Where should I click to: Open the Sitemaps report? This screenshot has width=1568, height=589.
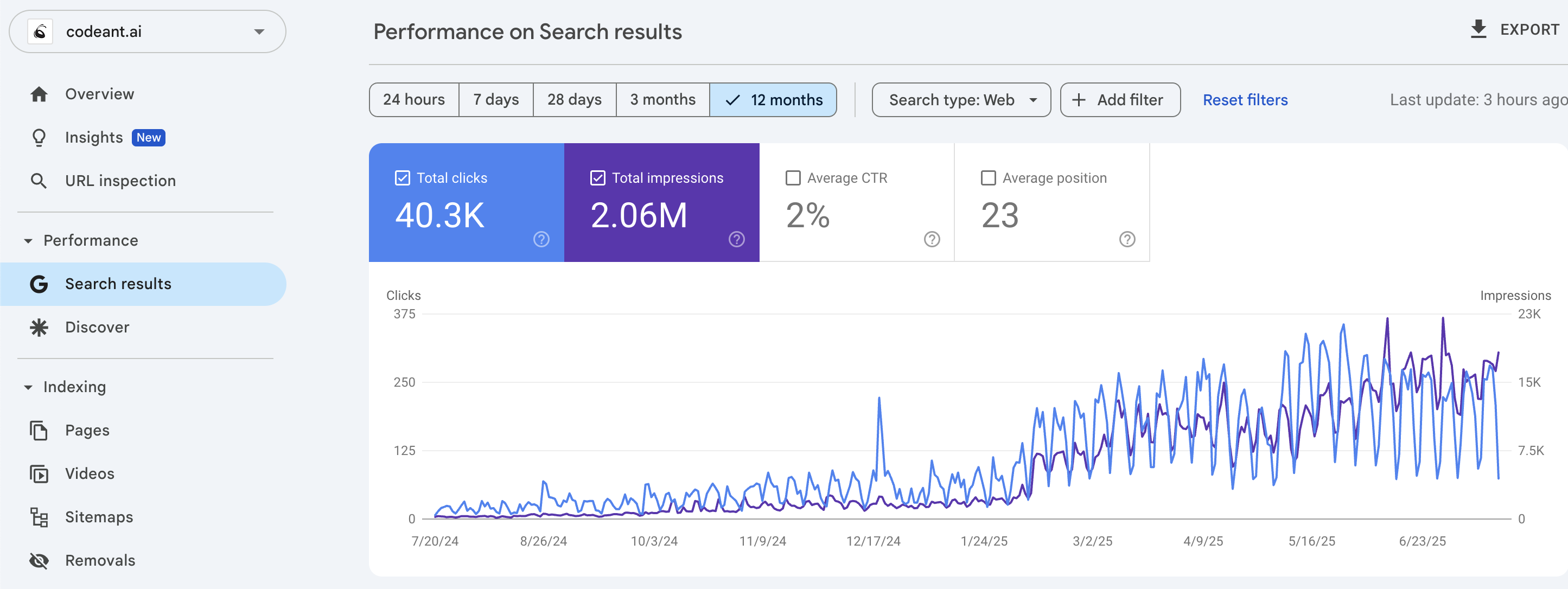[99, 517]
